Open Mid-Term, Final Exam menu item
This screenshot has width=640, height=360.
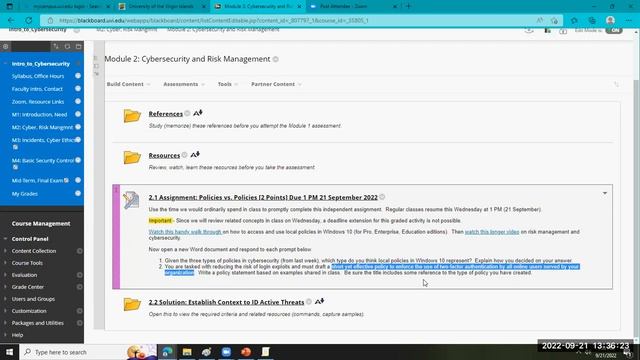click(38, 180)
